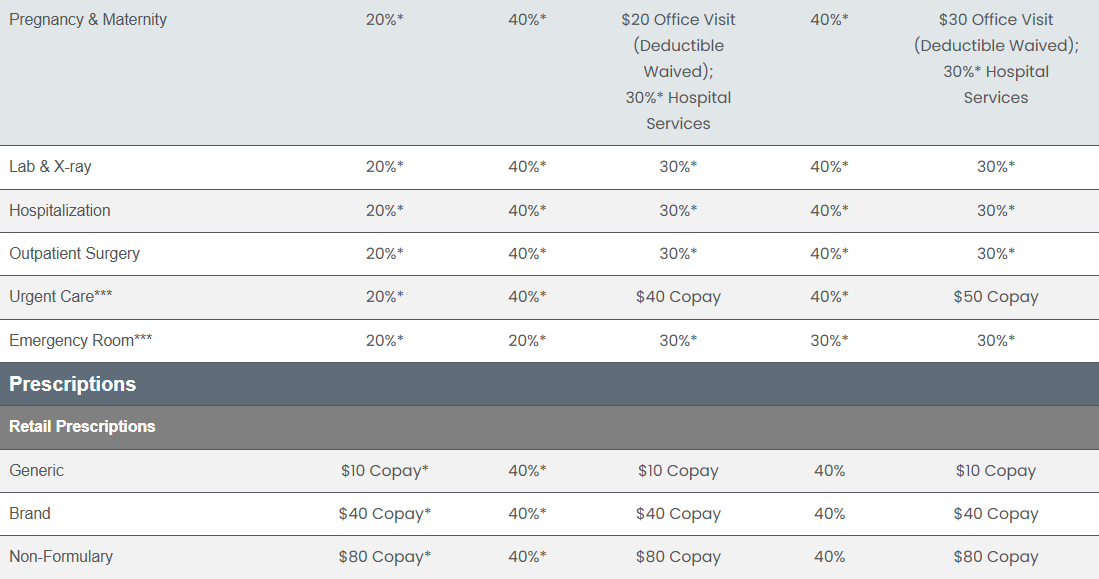1099x579 pixels.
Task: Click the first 20%* Emergency Room cell
Action: 385,341
